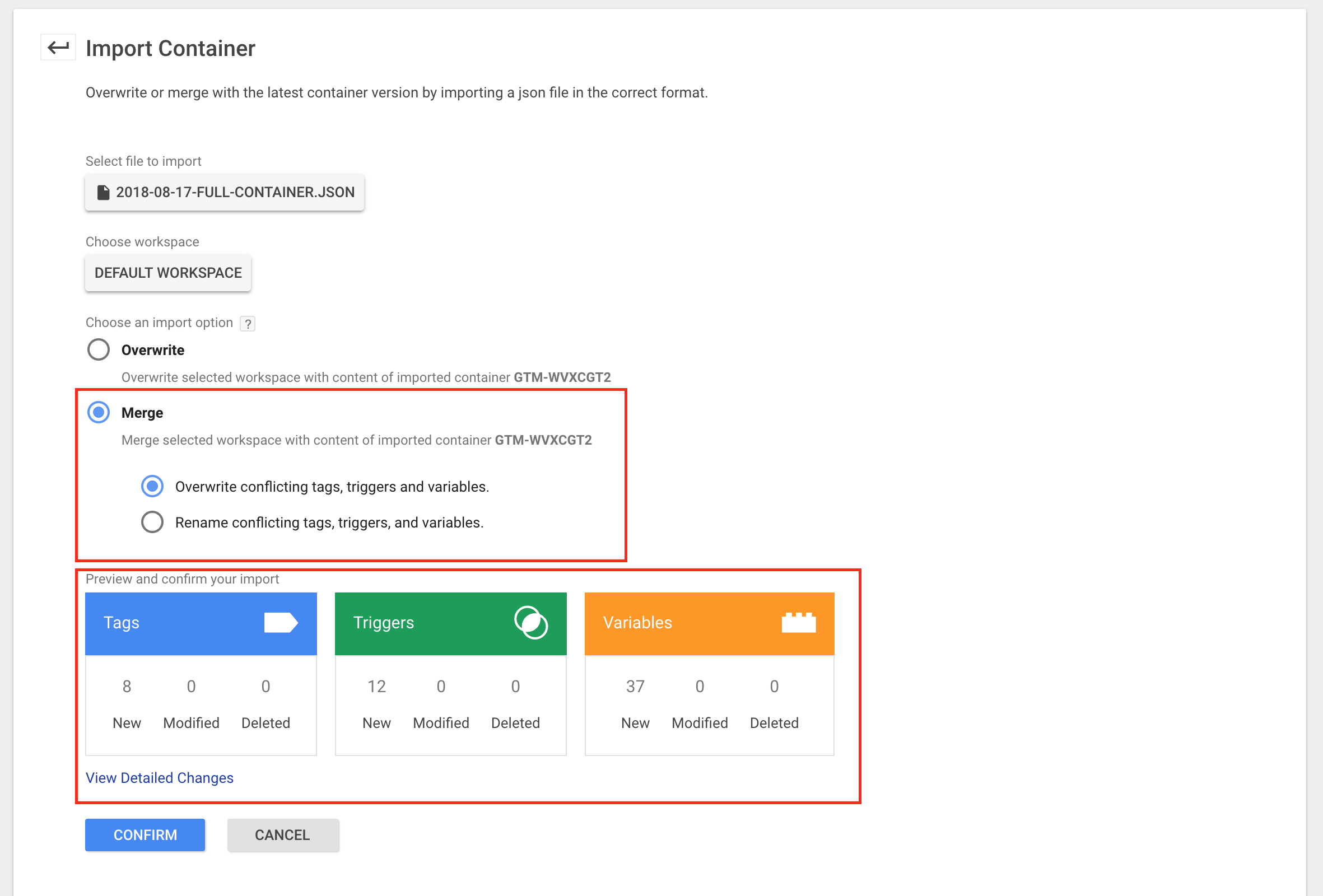Click the Variables brick icon
The height and width of the screenshot is (896, 1323).
pyautogui.click(x=799, y=623)
